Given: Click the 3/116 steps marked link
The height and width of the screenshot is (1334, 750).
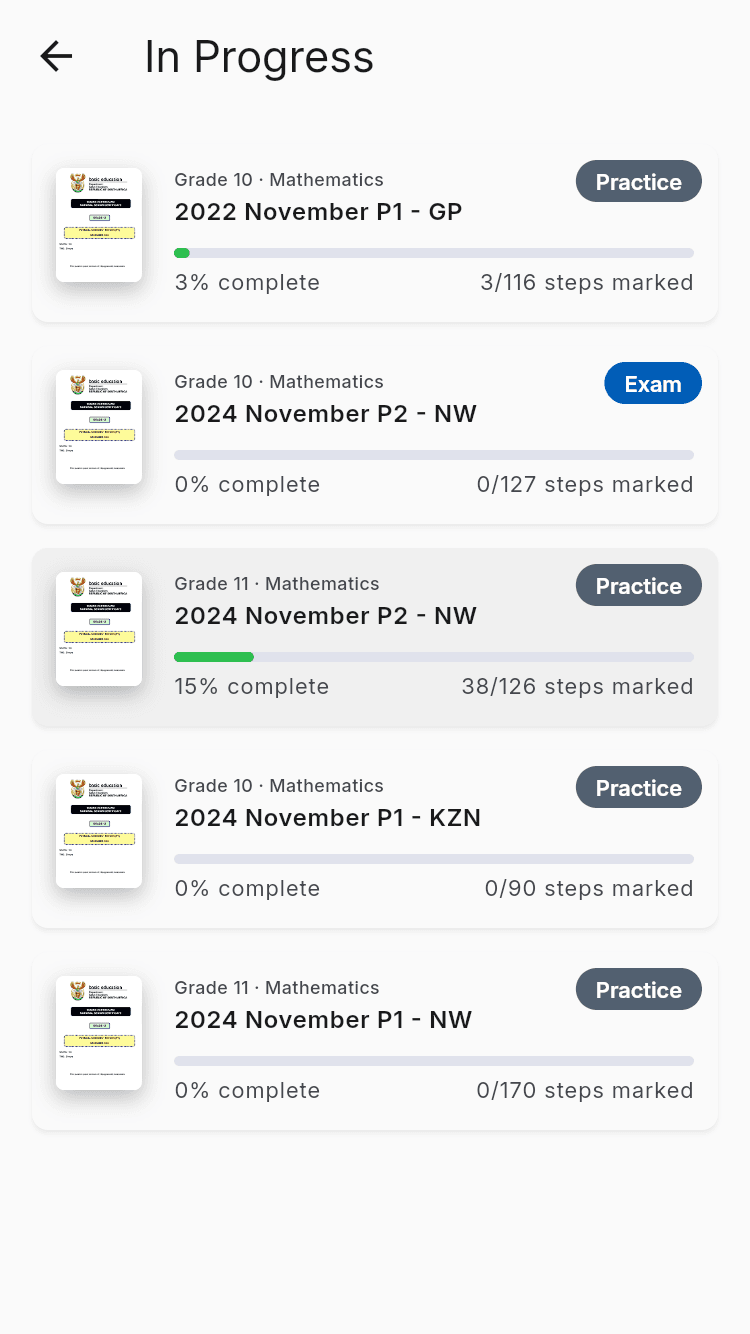Looking at the screenshot, I should coord(587,283).
